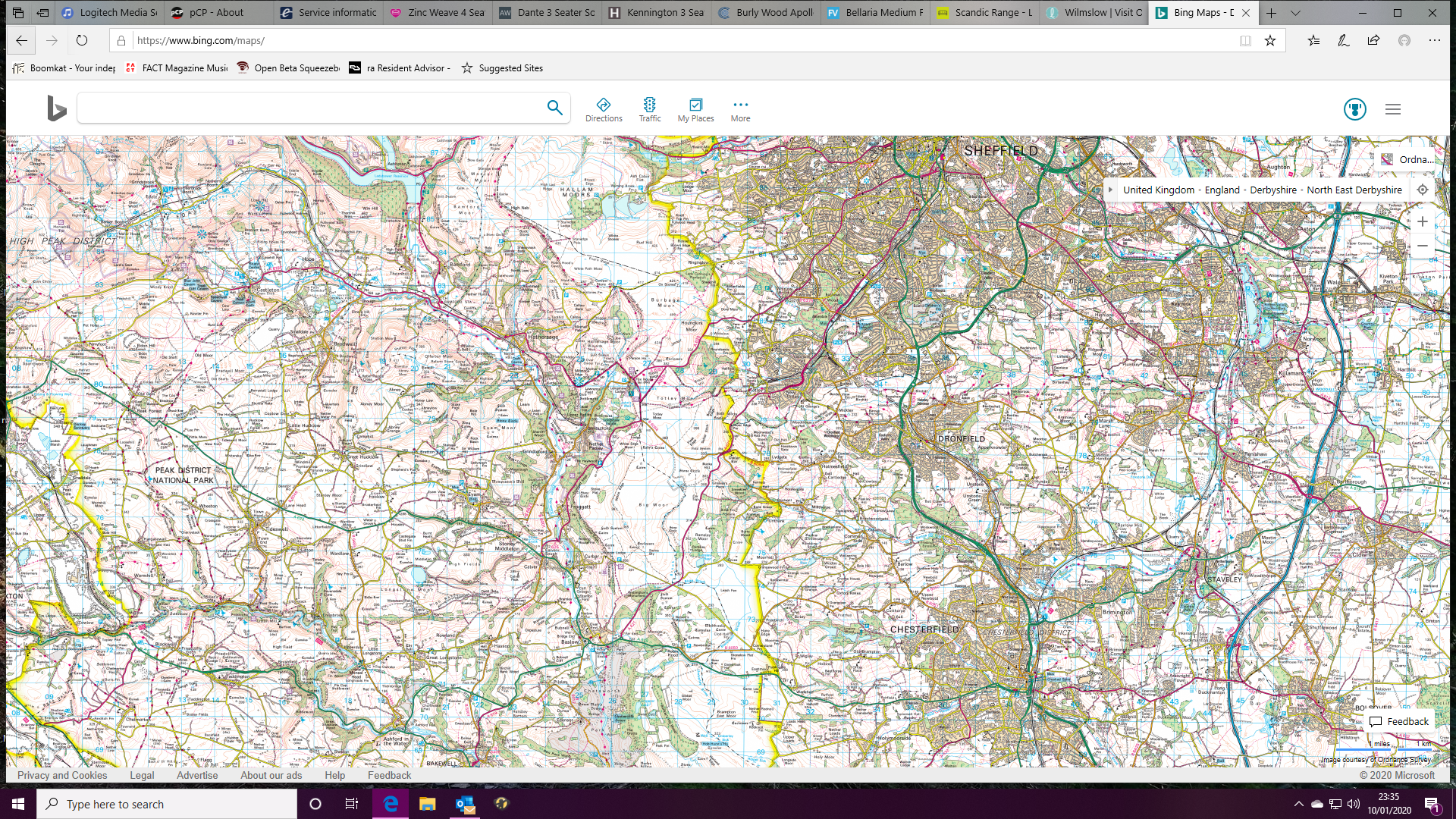Viewport: 1456px width, 819px height.
Task: Click Legal footer link
Action: [142, 775]
